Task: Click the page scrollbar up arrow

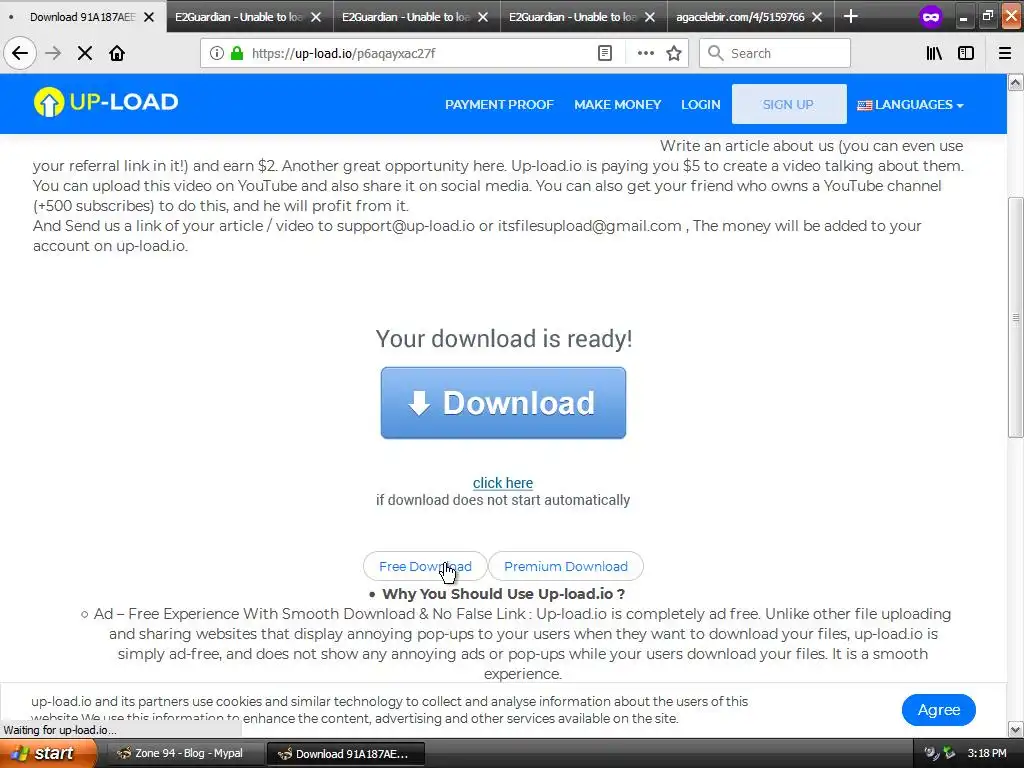Action: (x=1016, y=82)
